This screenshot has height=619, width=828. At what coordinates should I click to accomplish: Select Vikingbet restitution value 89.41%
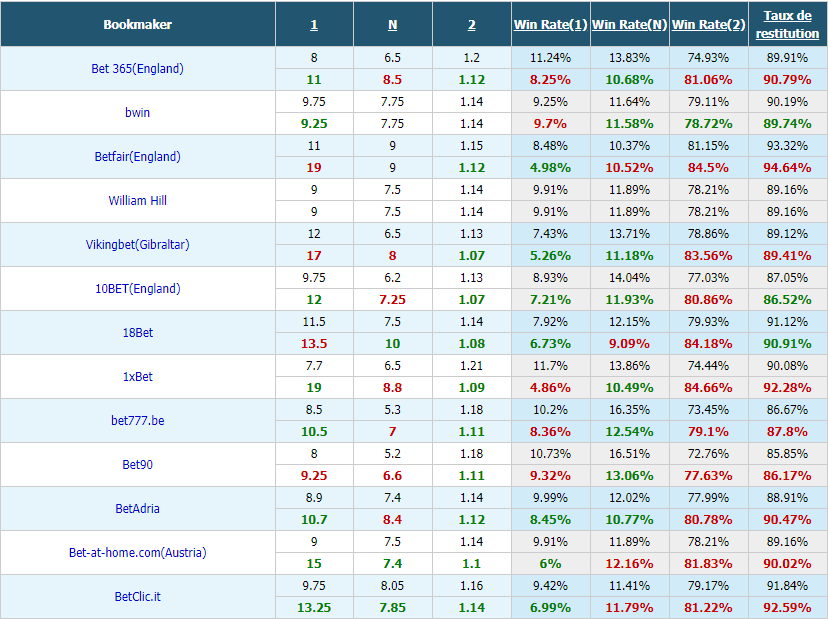[787, 256]
